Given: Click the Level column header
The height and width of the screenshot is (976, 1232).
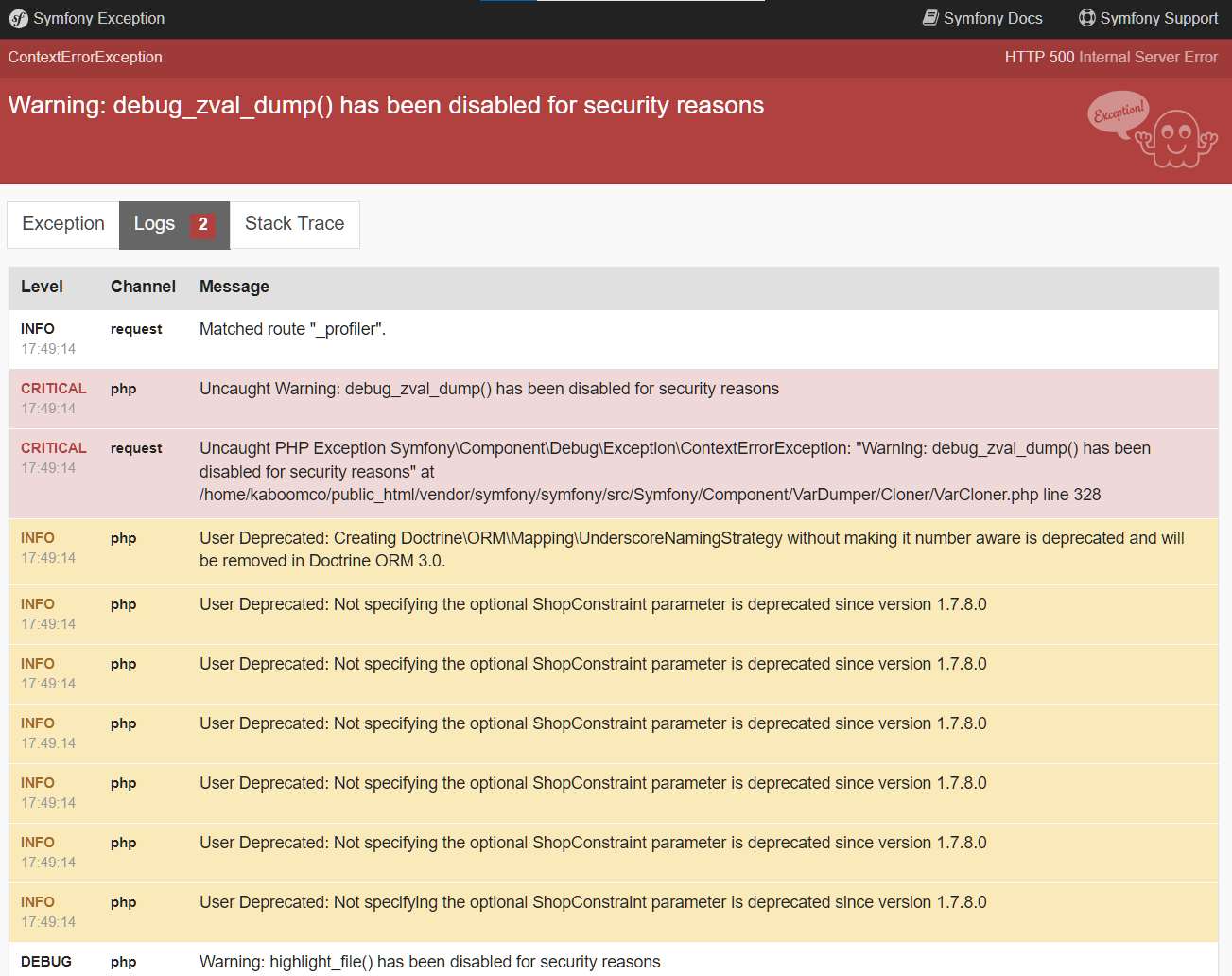Looking at the screenshot, I should (42, 287).
